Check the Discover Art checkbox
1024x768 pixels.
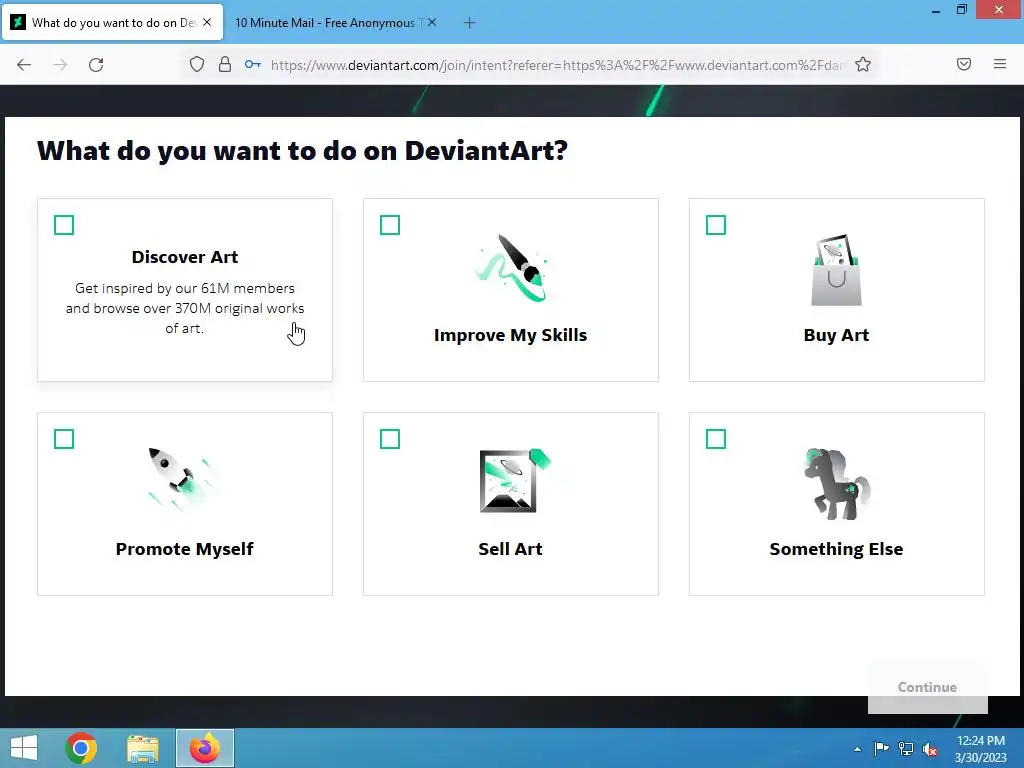pyautogui.click(x=64, y=225)
